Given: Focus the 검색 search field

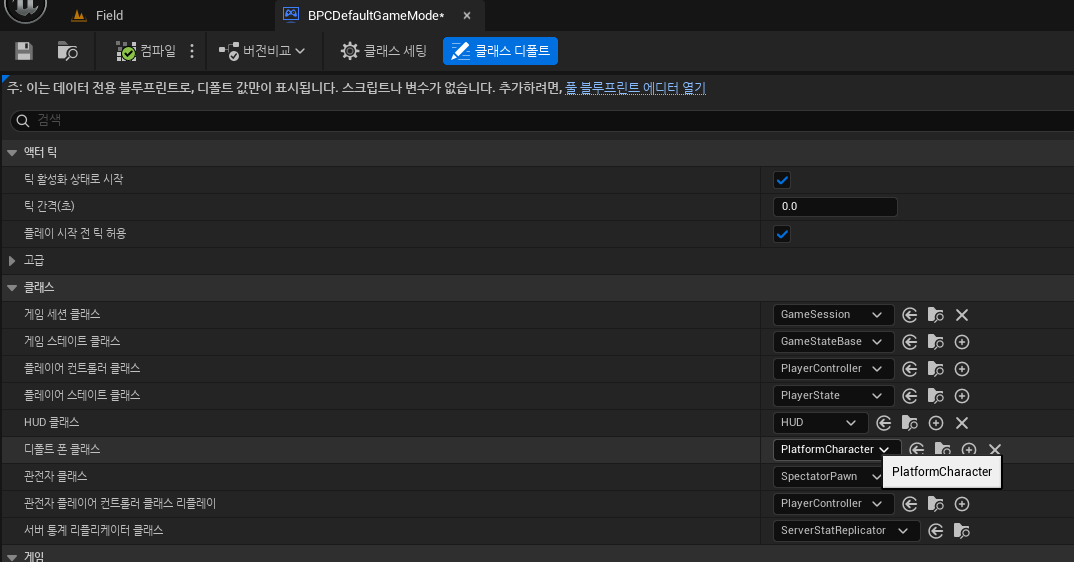Looking at the screenshot, I should coord(542,121).
